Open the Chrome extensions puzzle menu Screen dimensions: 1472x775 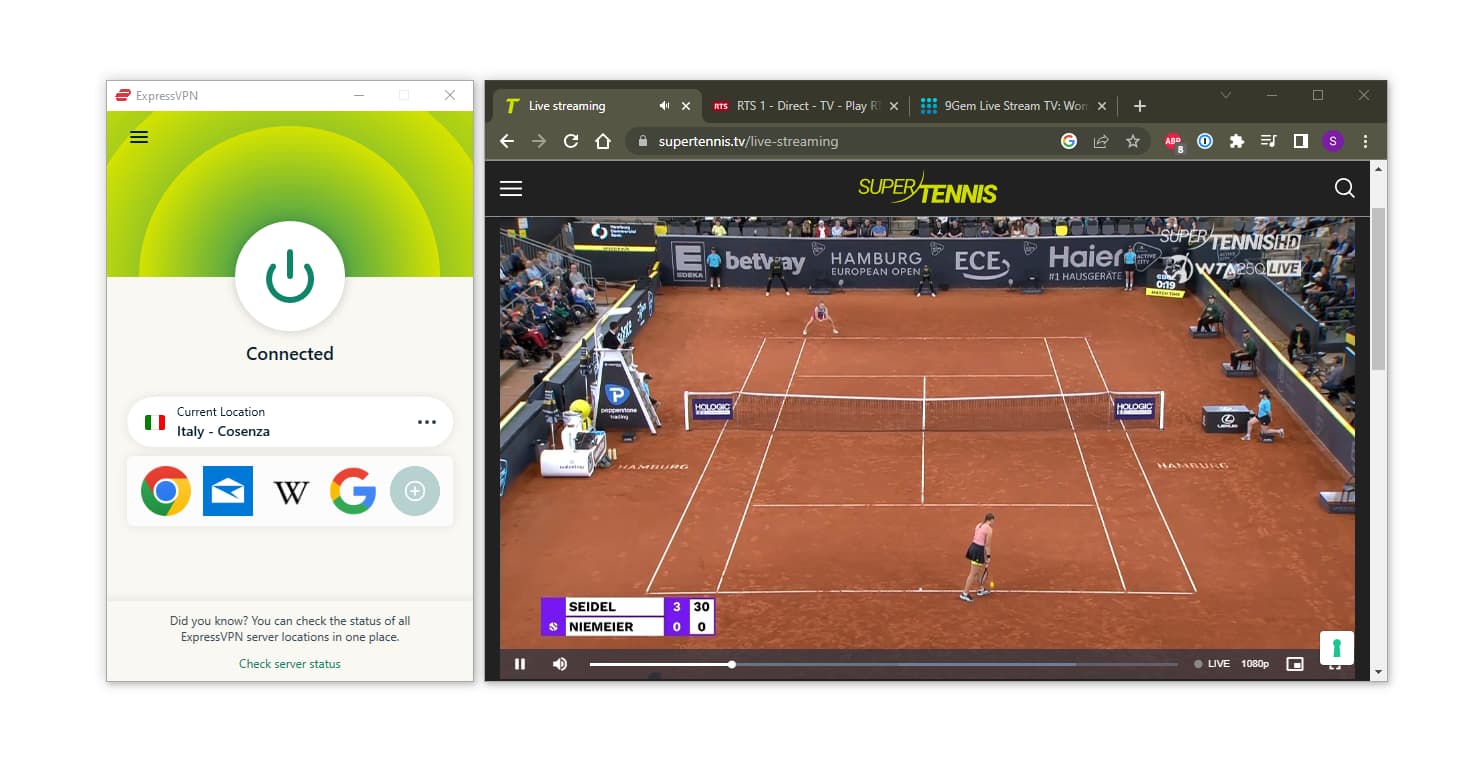click(1237, 141)
